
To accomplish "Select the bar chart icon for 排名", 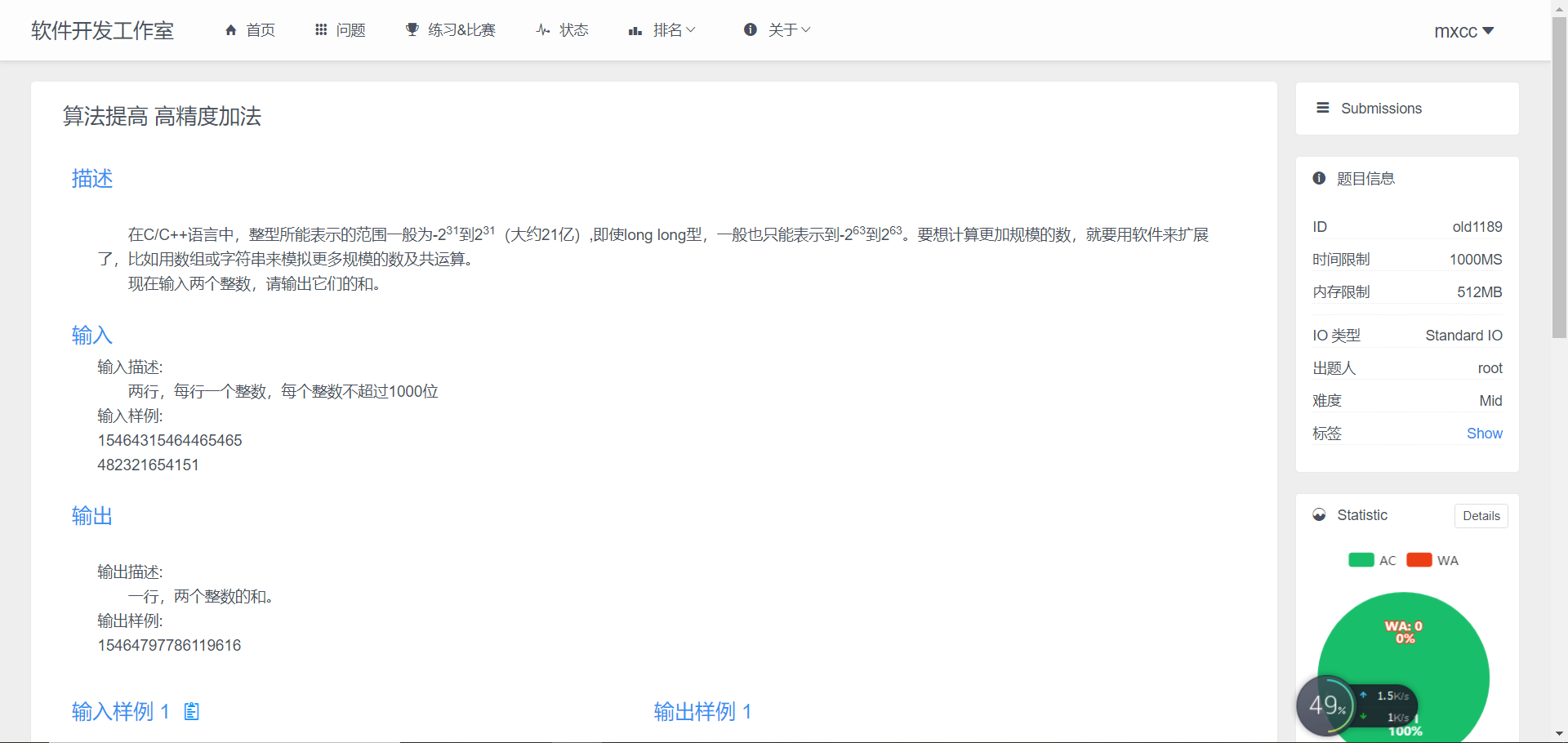I will 635,31.
